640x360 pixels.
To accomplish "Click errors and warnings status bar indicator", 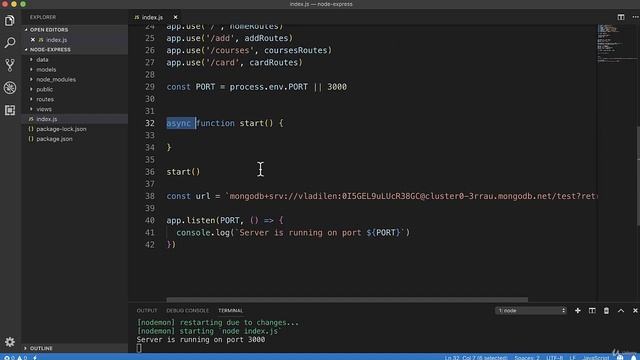I will pyautogui.click(x=15, y=358).
